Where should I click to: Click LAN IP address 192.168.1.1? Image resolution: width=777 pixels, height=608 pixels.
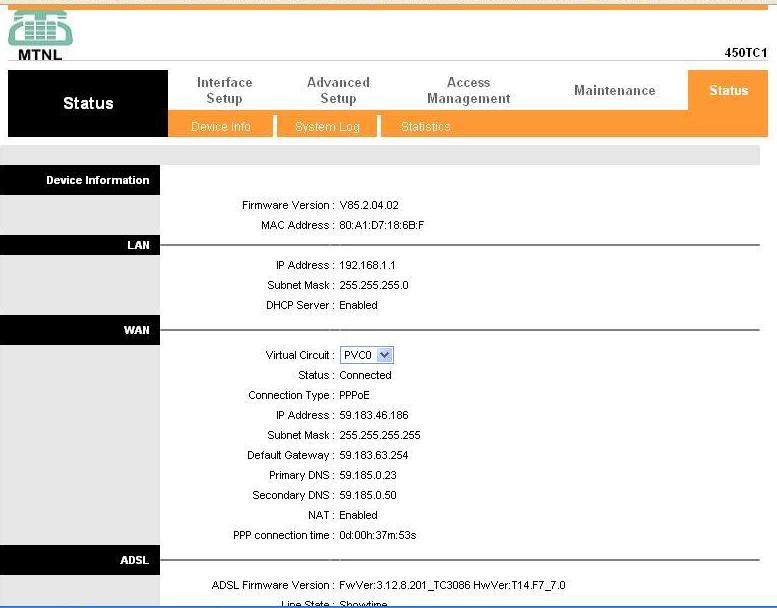367,265
